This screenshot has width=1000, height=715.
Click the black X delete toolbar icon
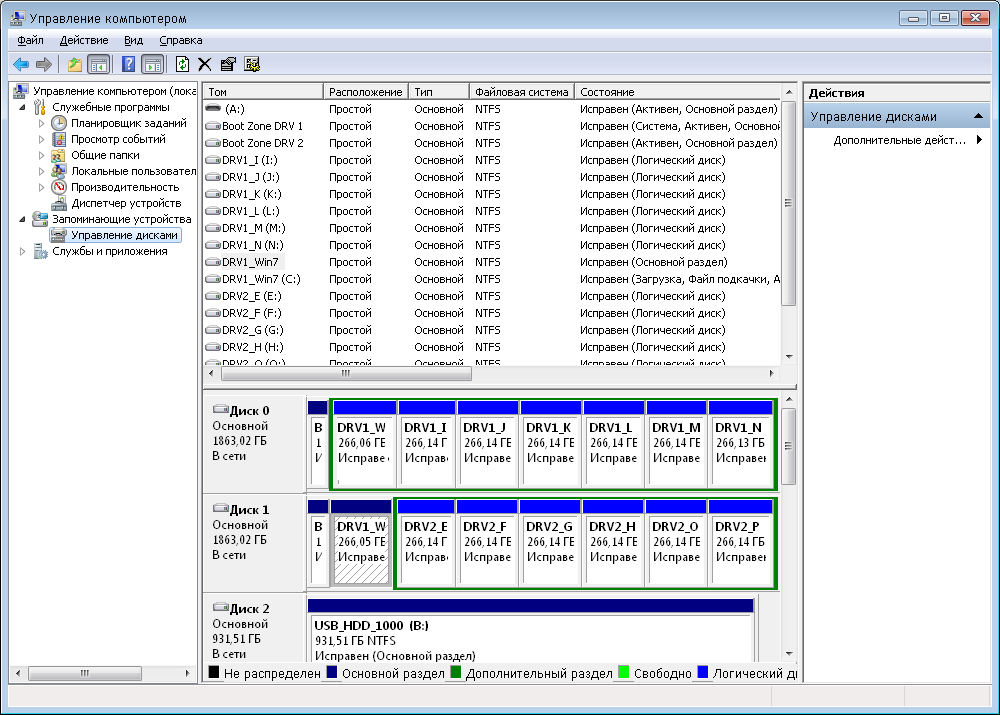pos(205,64)
